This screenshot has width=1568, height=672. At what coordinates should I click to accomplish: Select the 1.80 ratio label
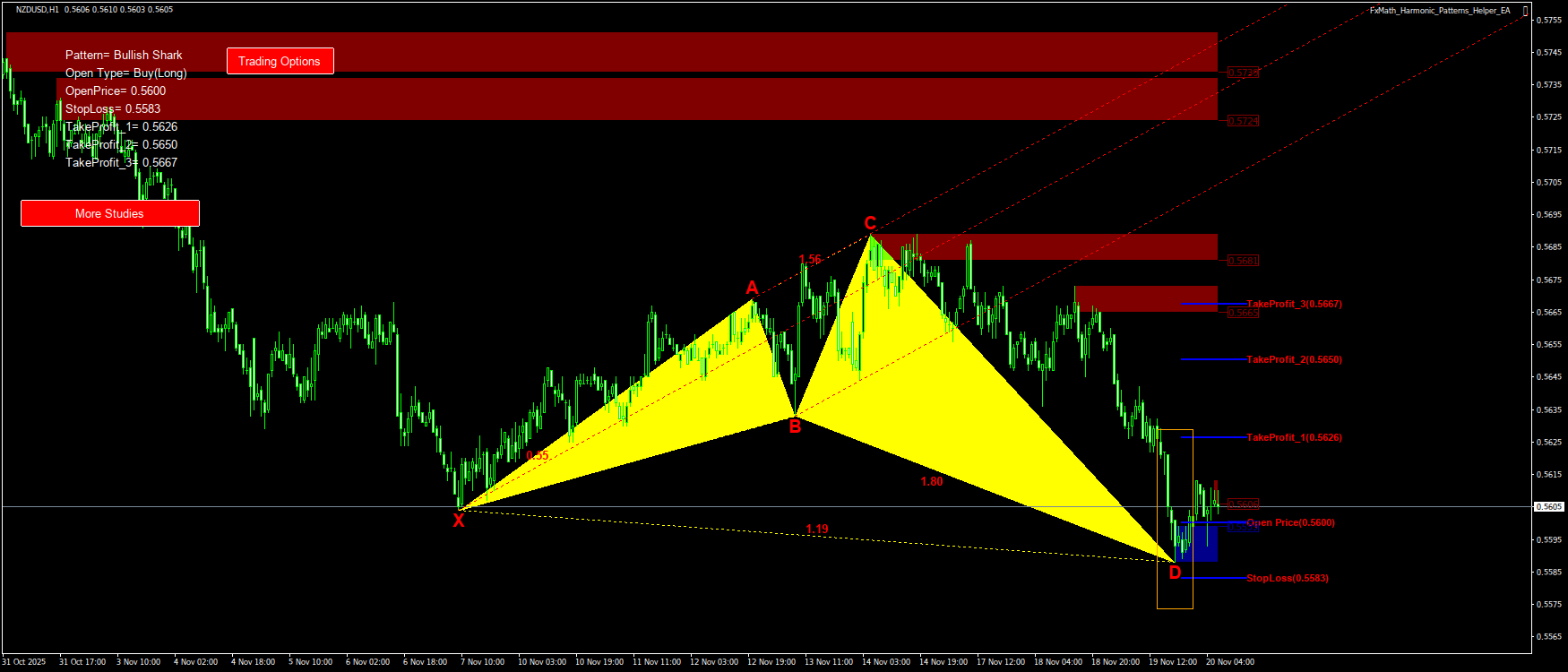pyautogui.click(x=931, y=482)
